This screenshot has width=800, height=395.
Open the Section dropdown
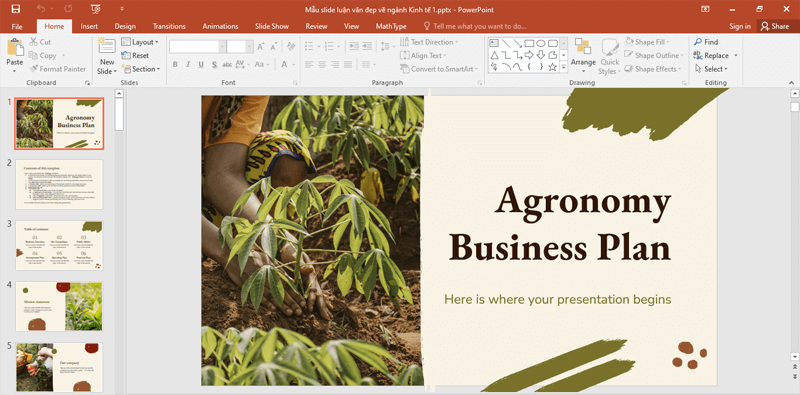coord(141,69)
